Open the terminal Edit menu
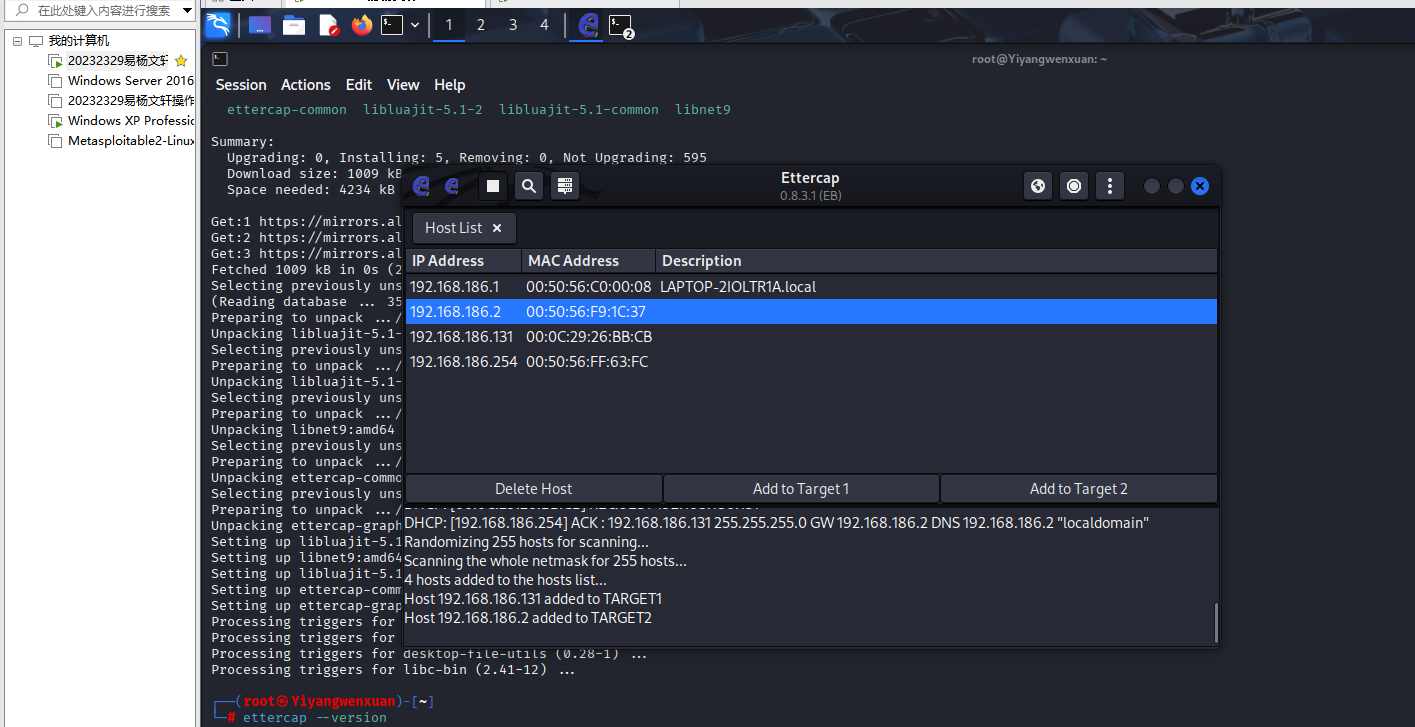The width and height of the screenshot is (1415, 727). click(x=359, y=85)
